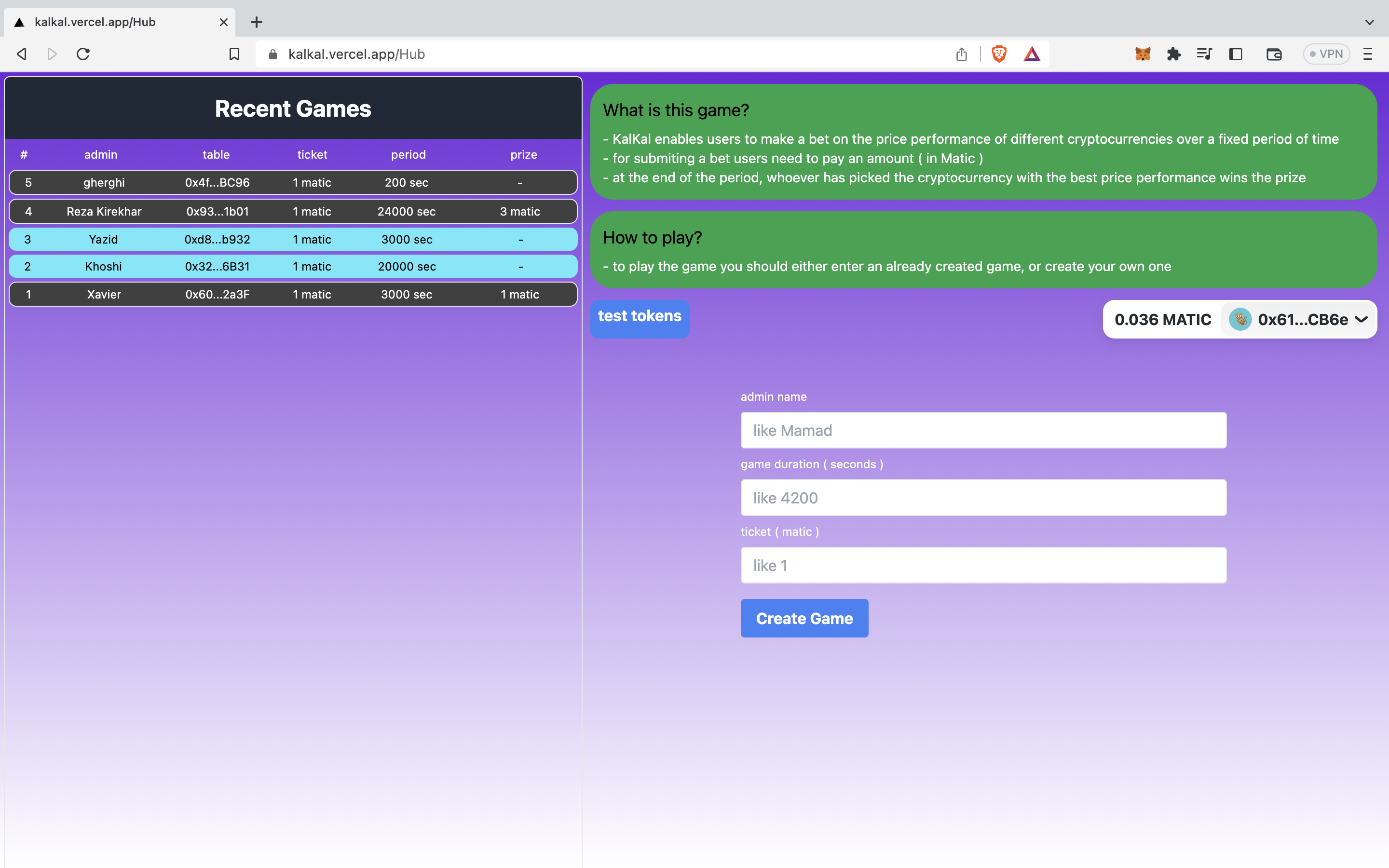Image resolution: width=1389 pixels, height=868 pixels.
Task: Open the Brave Wallet icon
Action: [x=1274, y=54]
